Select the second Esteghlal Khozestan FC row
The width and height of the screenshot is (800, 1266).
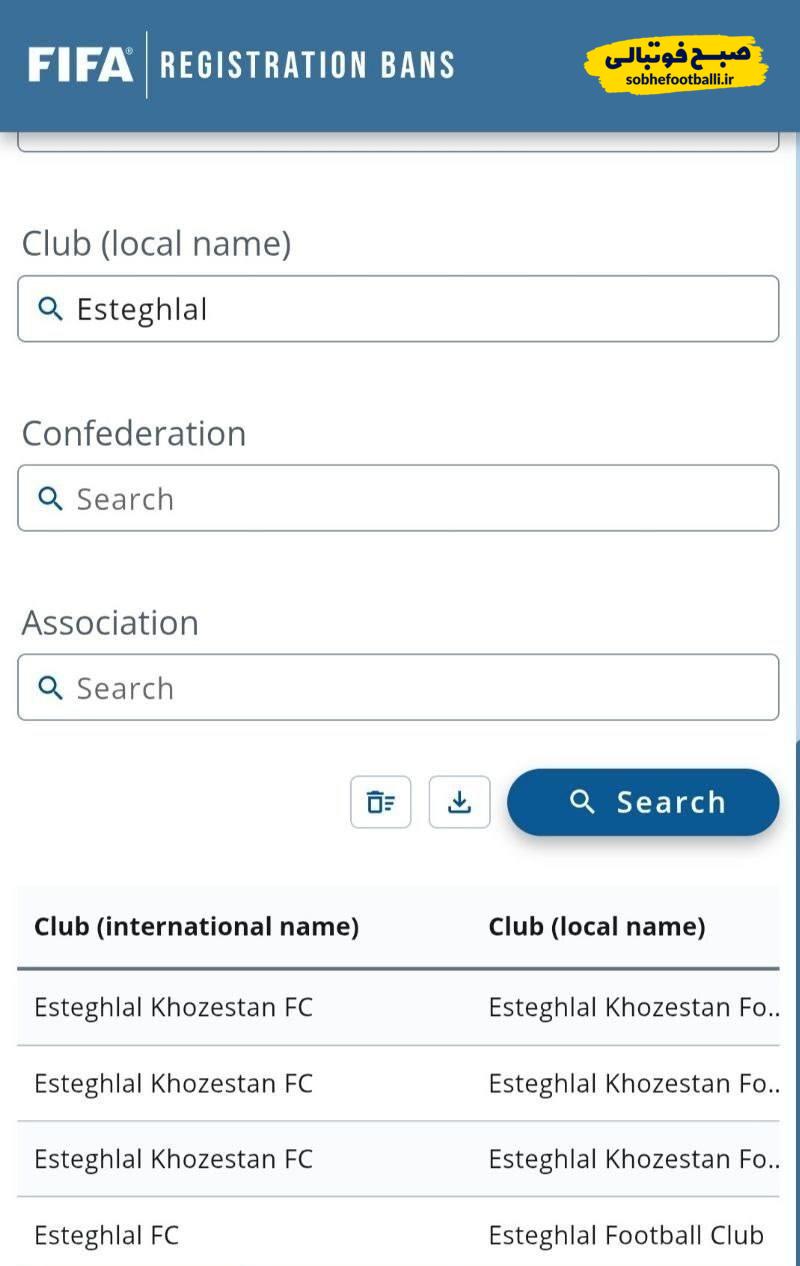(x=173, y=1083)
